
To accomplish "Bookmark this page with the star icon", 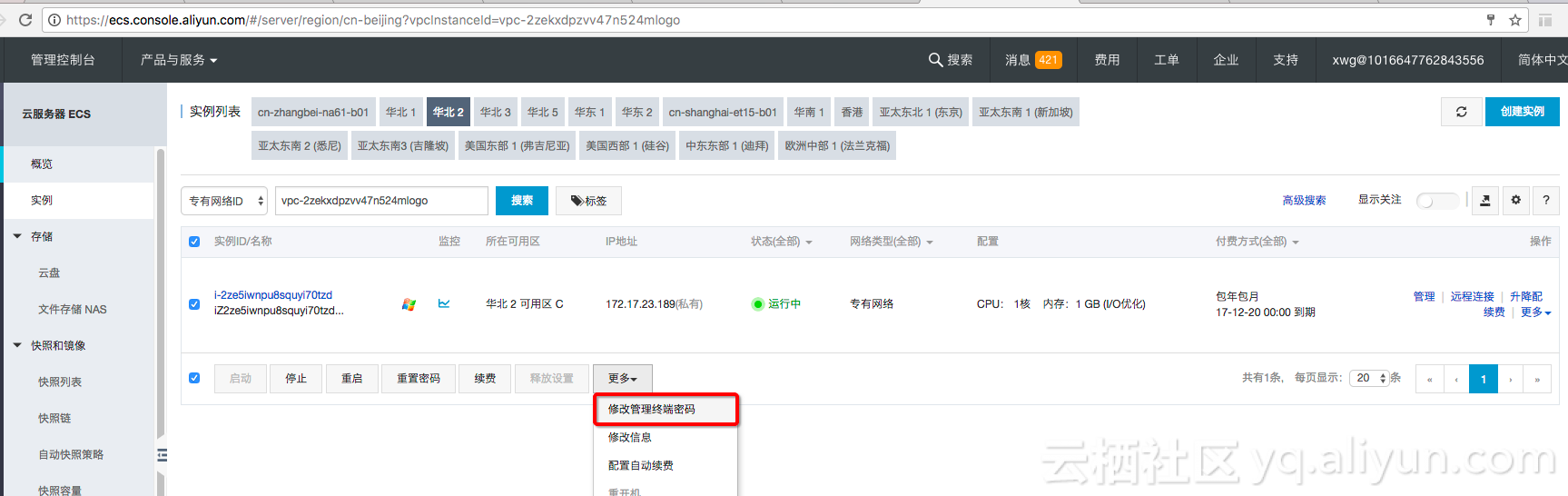I will [1515, 20].
